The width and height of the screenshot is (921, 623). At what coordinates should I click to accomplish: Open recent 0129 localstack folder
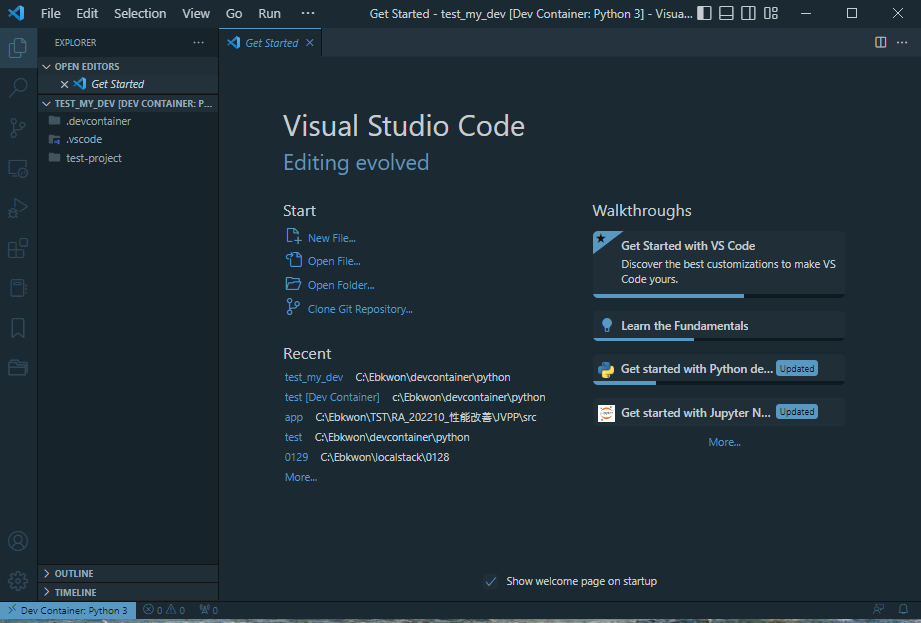pos(296,457)
